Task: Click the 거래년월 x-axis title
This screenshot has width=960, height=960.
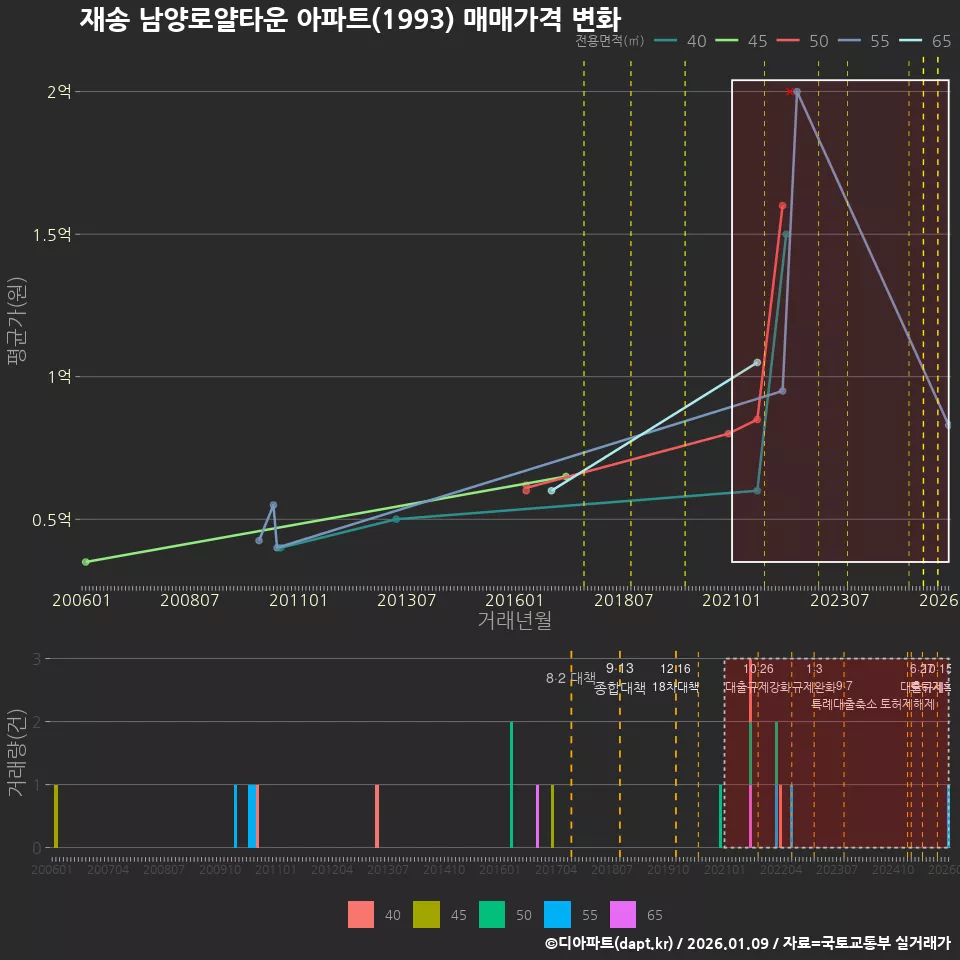Action: (514, 620)
